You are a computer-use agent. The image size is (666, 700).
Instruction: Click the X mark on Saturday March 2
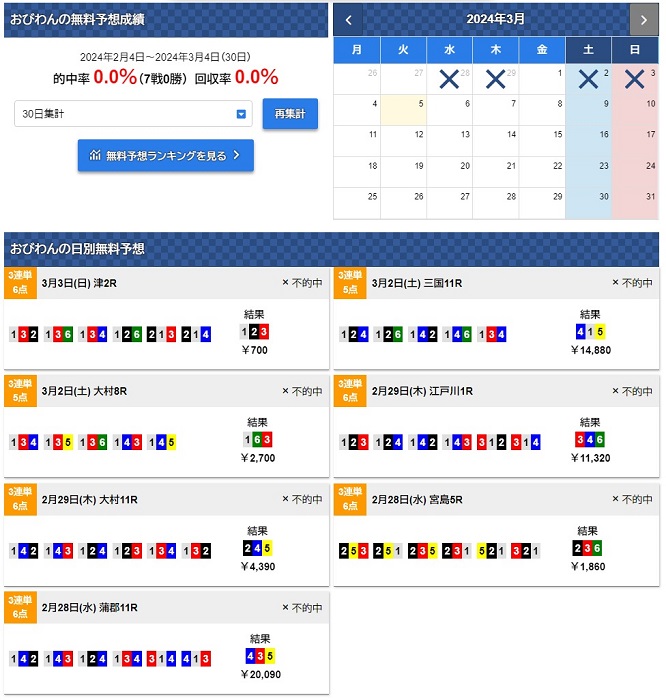588,79
